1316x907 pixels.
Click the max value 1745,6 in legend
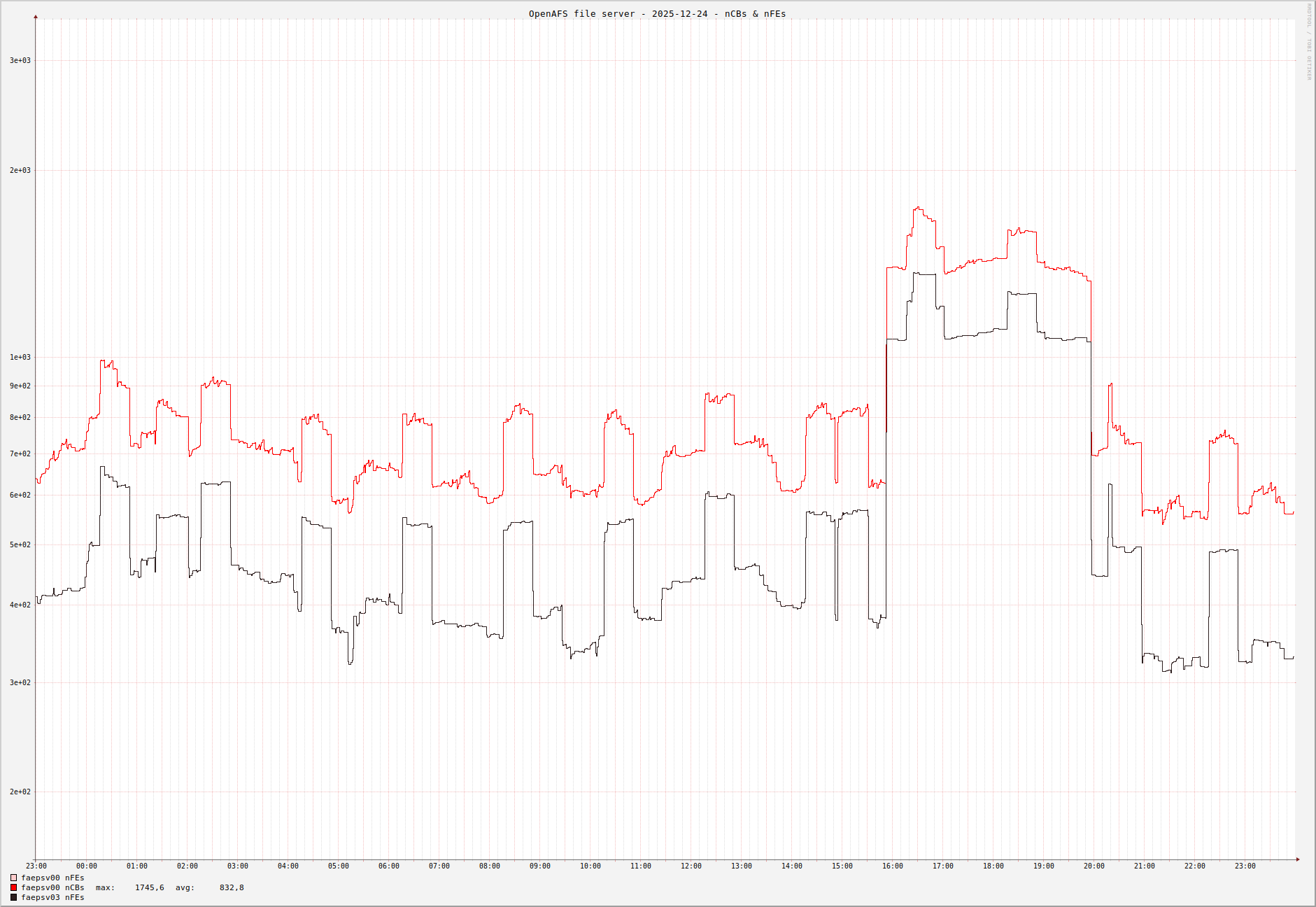click(149, 887)
